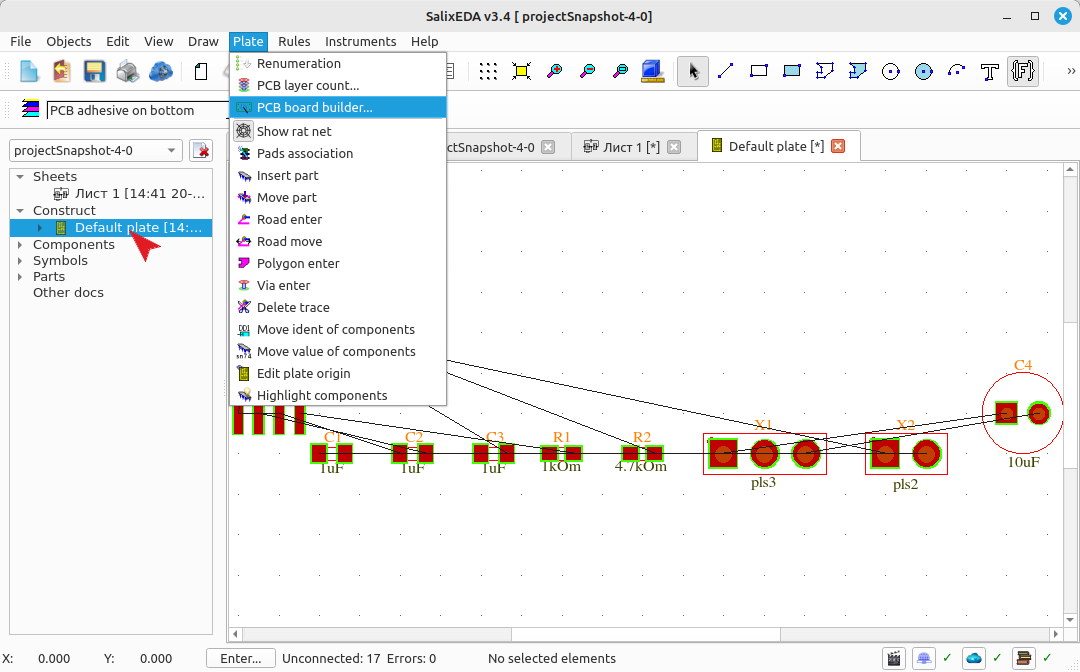Click the zoom window magnifier icon
The image size is (1080, 672).
click(x=621, y=71)
